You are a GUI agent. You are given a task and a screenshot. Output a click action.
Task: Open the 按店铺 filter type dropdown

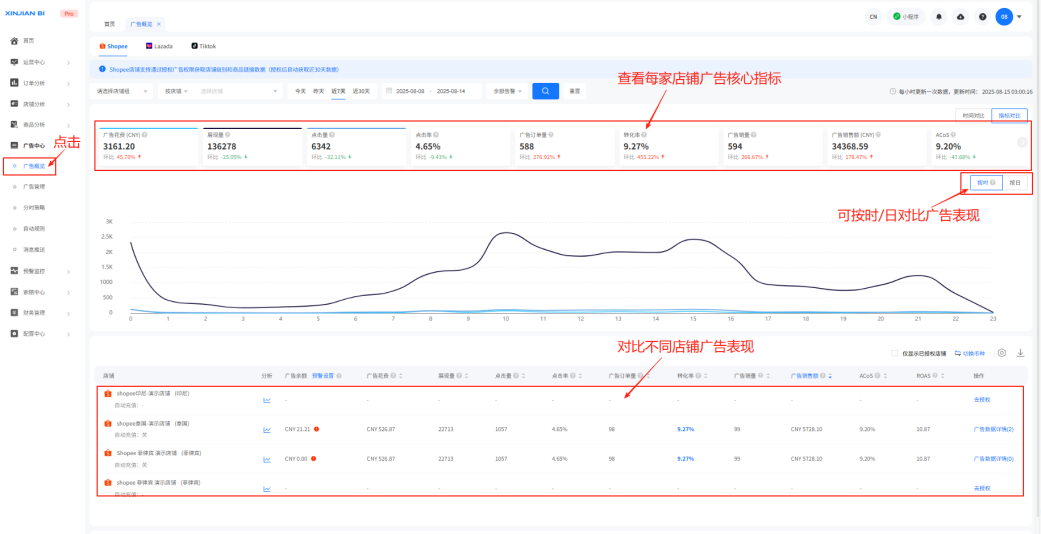175,91
